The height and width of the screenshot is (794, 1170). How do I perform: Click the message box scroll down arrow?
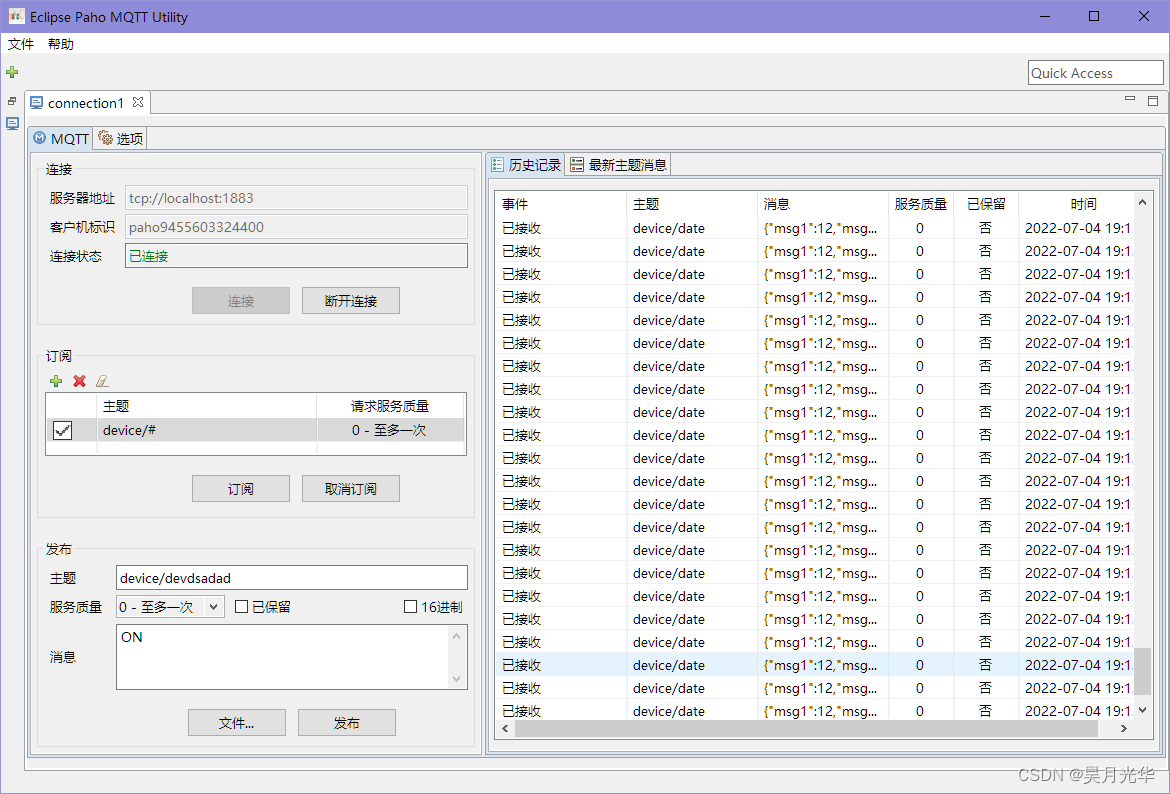pyautogui.click(x=457, y=679)
